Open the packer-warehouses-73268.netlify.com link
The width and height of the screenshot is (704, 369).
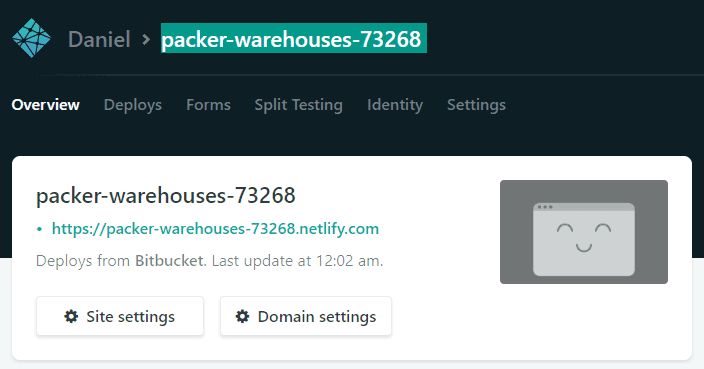pos(216,229)
